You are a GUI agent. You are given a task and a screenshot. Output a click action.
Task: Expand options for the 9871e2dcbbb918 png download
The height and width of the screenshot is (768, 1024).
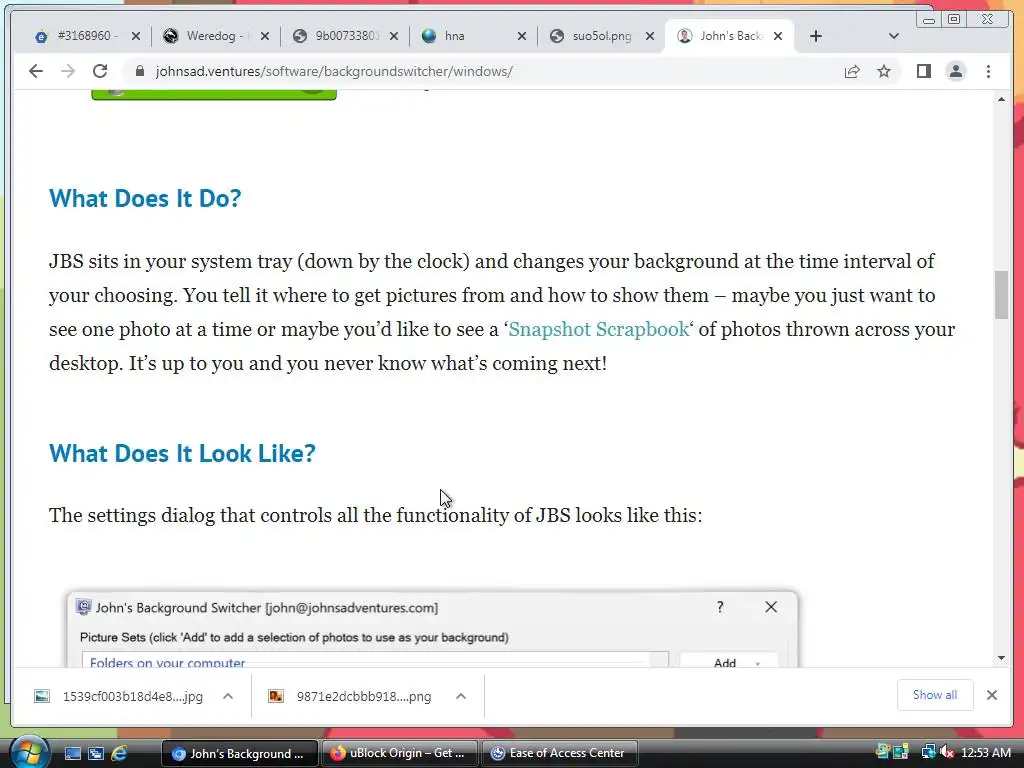[x=461, y=696]
